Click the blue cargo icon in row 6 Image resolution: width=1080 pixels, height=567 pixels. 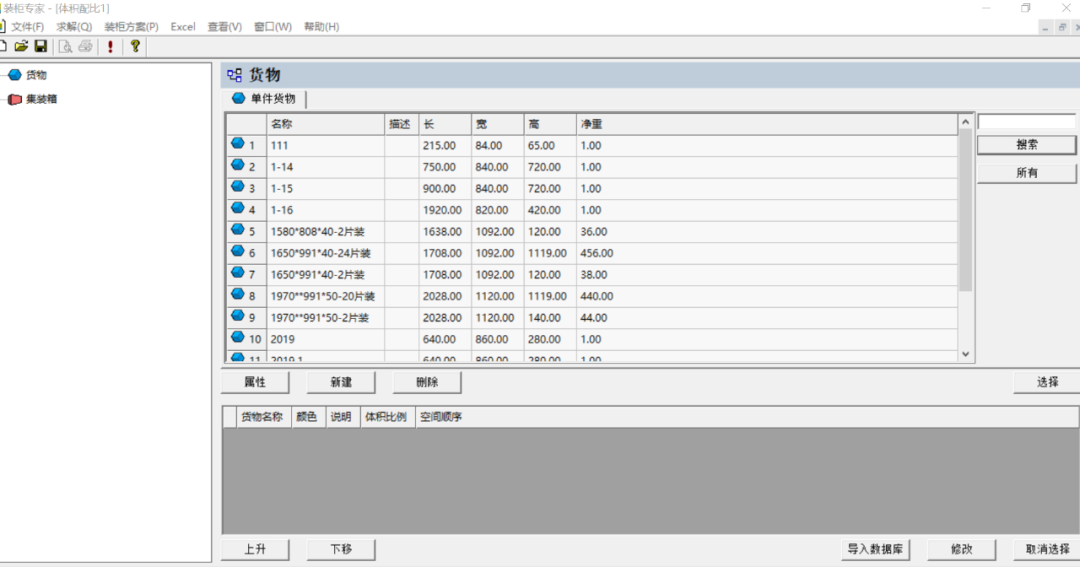point(238,252)
